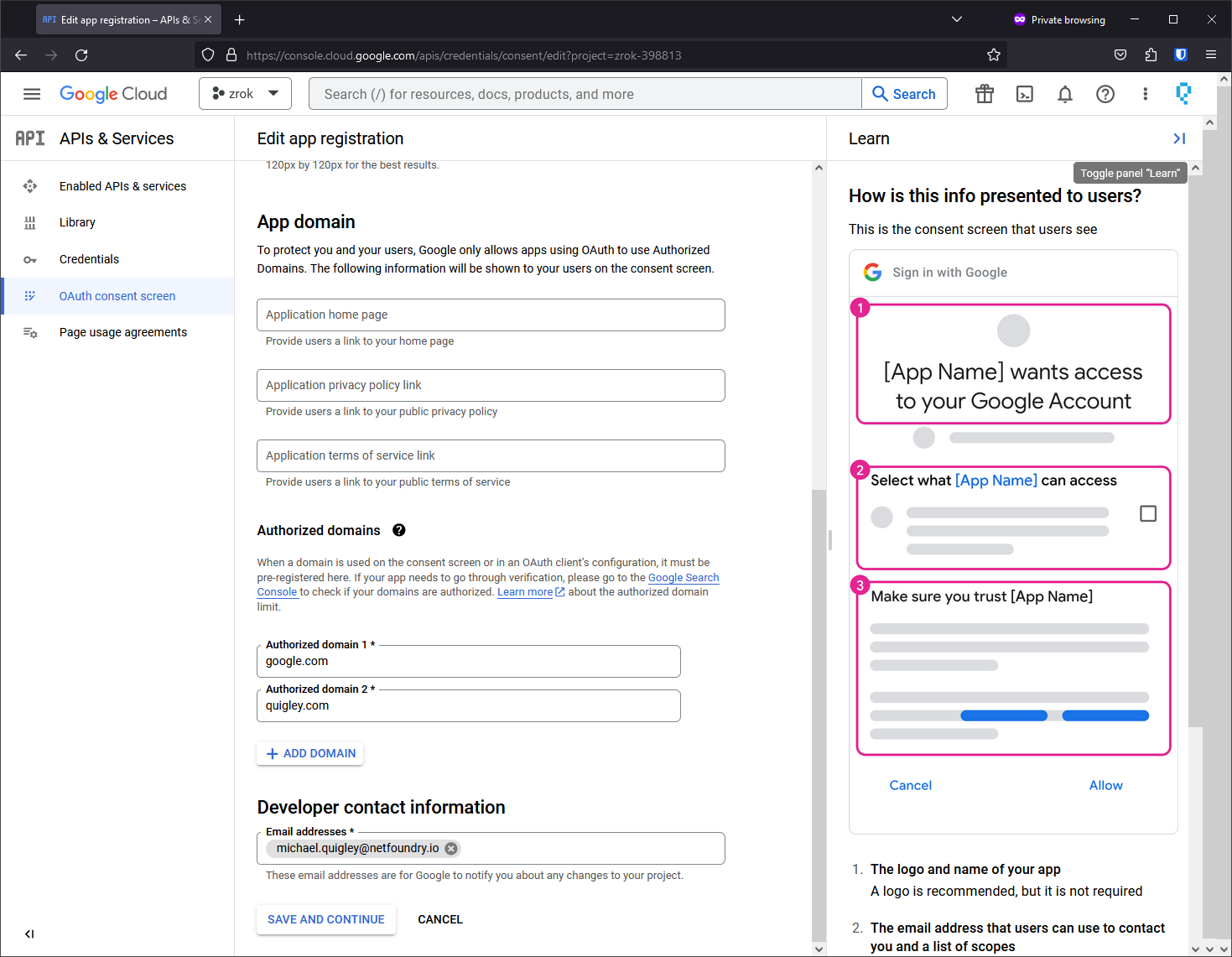Screen dimensions: 1232x957
Task: Toggle the checkbox in consent screen preview
Action: (x=1148, y=513)
